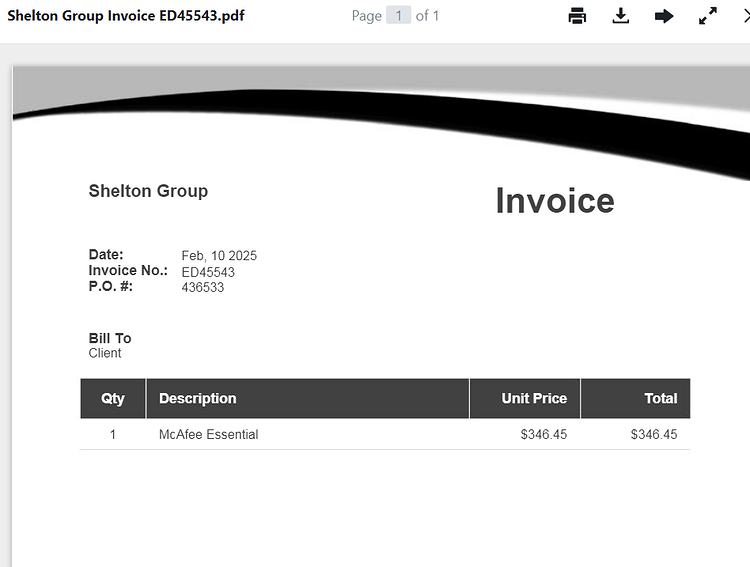Viewport: 750px width, 567px height.
Task: Click the invoice date Feb, 10 2025
Action: tap(219, 256)
